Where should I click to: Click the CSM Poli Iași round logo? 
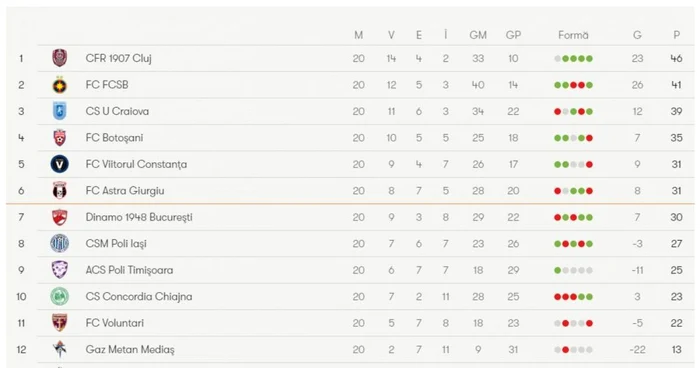pyautogui.click(x=59, y=244)
